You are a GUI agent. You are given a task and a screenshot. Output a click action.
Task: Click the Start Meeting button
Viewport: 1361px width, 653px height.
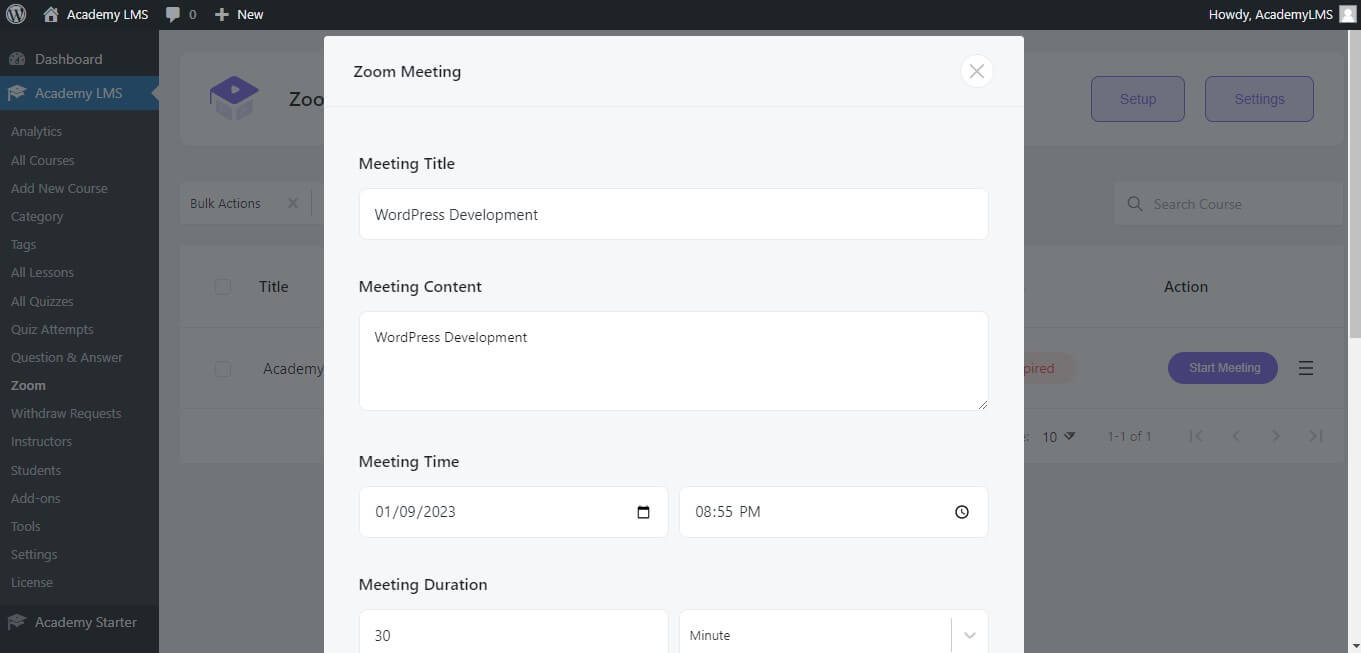point(1222,368)
